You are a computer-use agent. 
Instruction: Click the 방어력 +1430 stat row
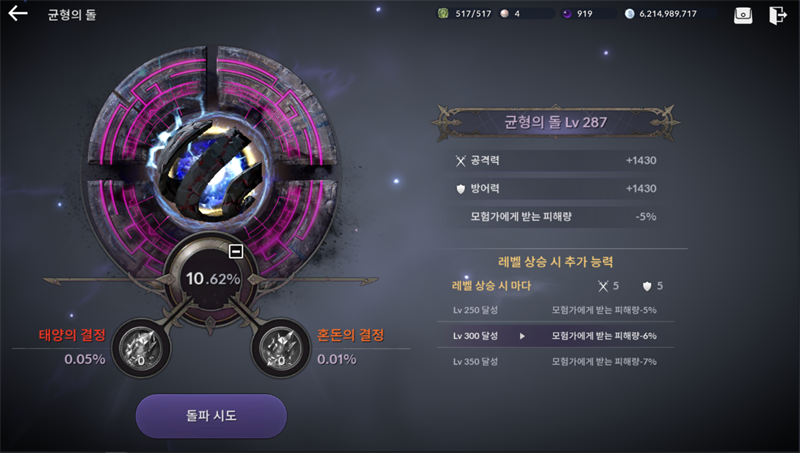coord(555,189)
